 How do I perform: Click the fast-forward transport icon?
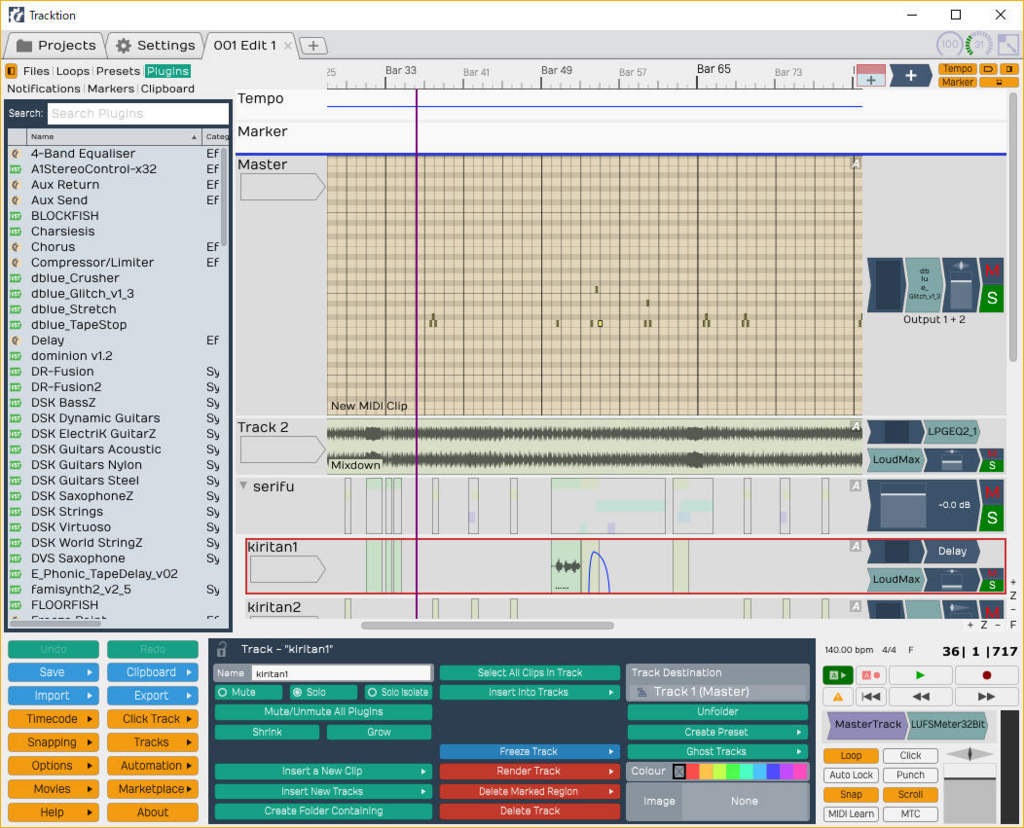[x=986, y=697]
